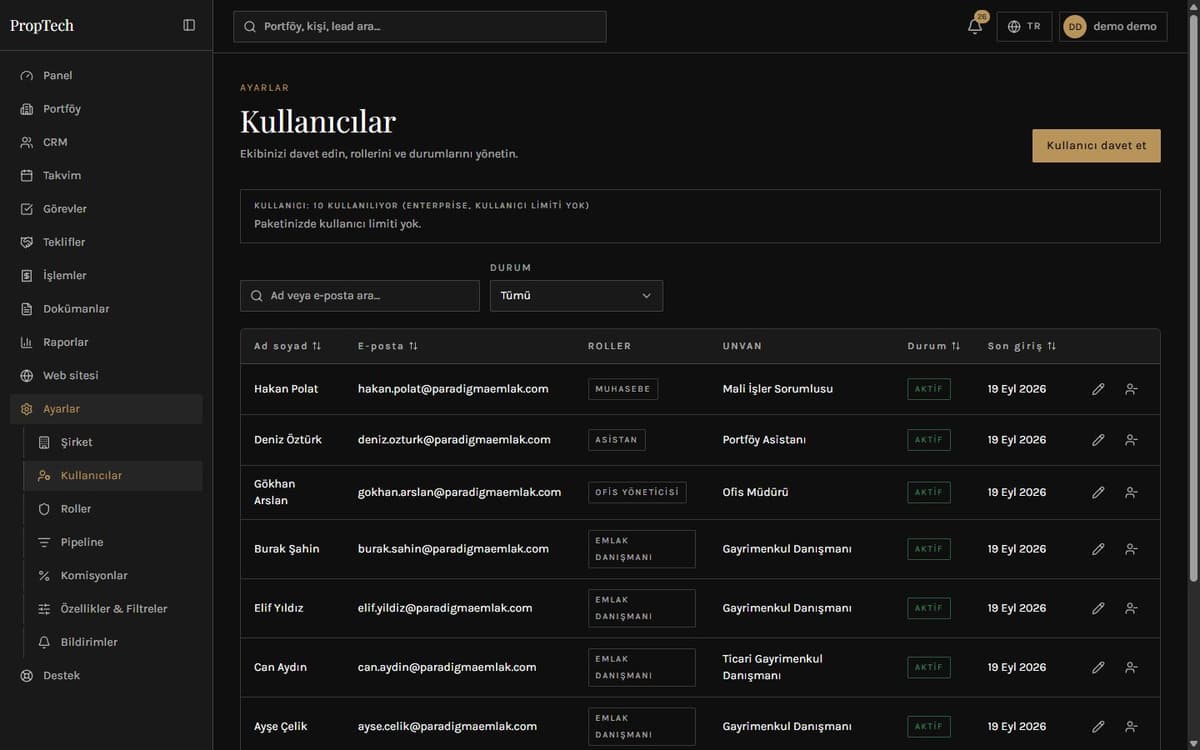This screenshot has height=750, width=1200.
Task: Open Takvim in the sidebar
Action: click(106, 176)
